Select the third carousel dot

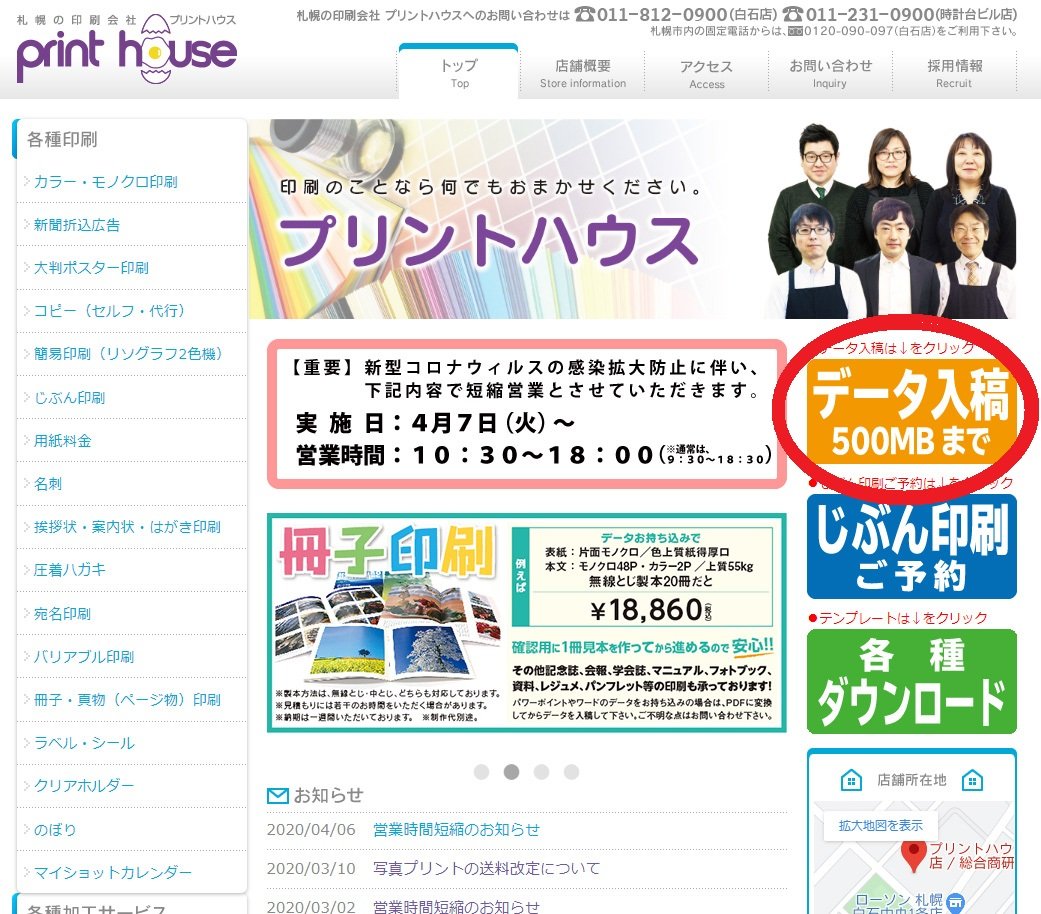[x=542, y=772]
